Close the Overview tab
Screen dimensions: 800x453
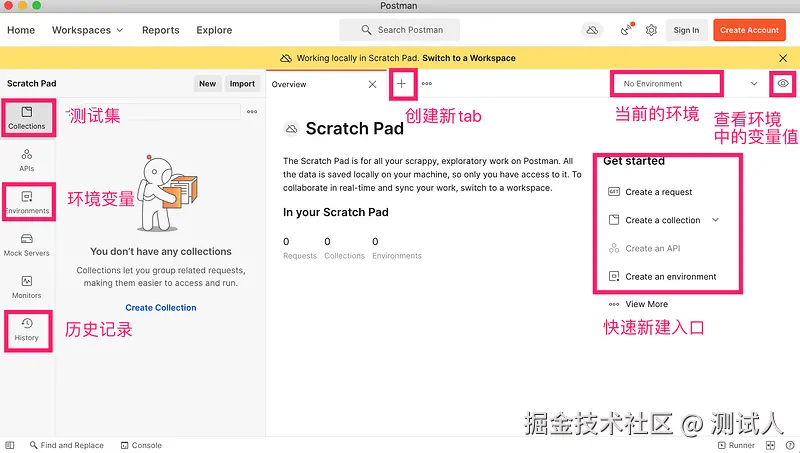click(372, 84)
